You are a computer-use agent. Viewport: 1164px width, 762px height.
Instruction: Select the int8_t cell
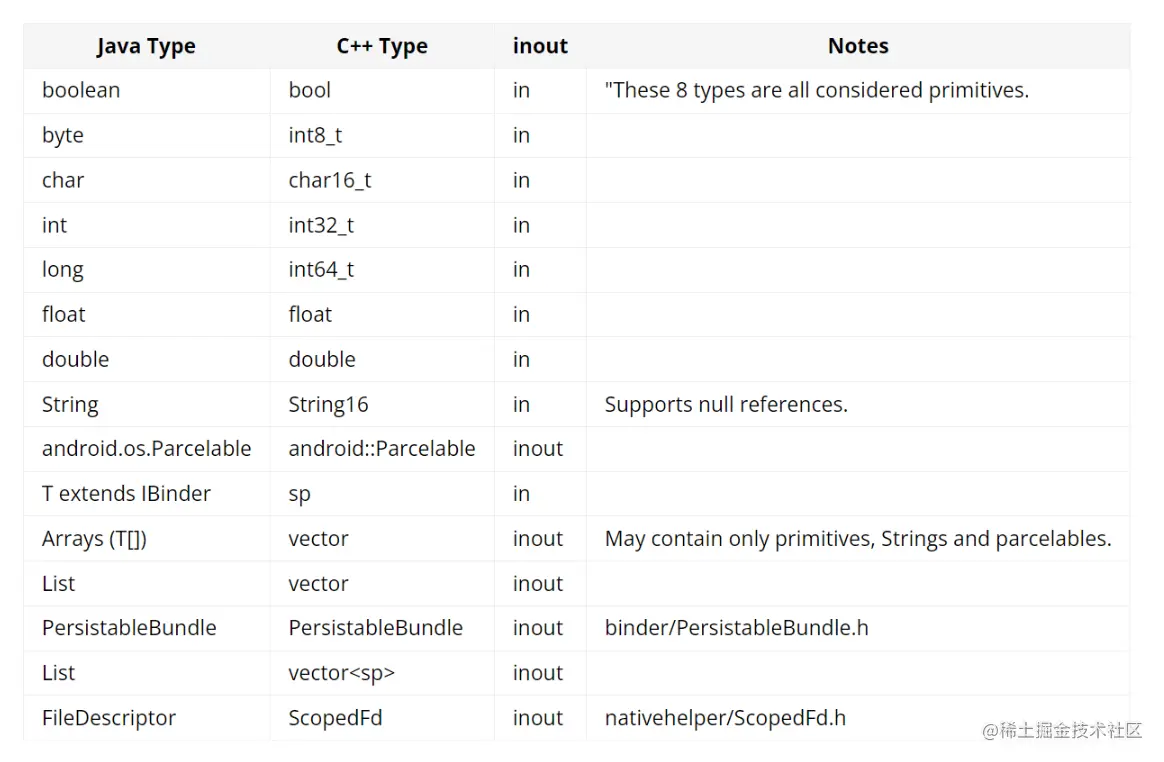(315, 135)
